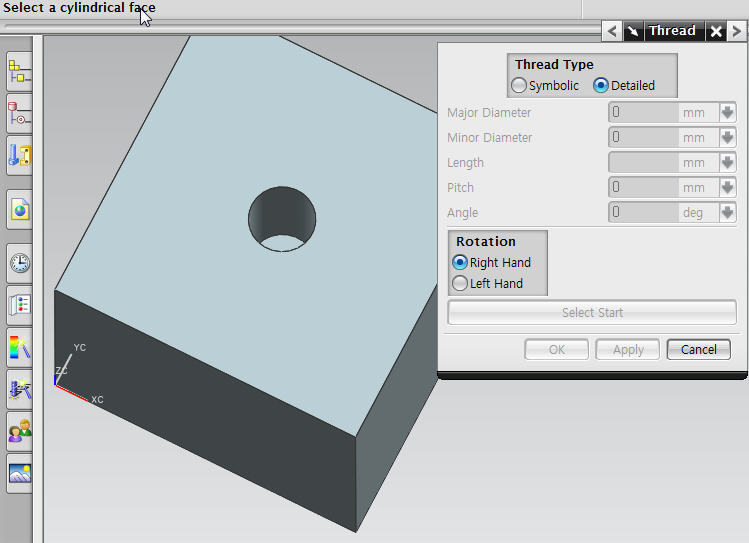
Task: Click the Cancel button
Action: 698,350
